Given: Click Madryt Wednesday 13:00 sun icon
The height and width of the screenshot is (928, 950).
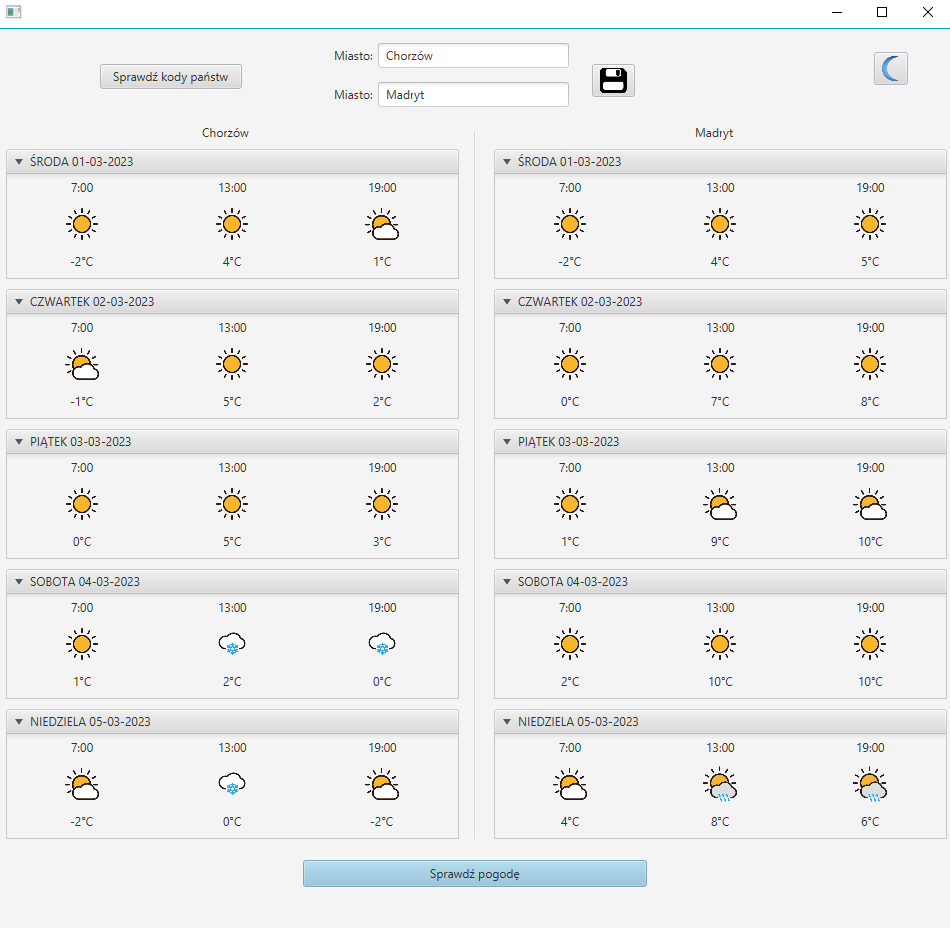Looking at the screenshot, I should [x=720, y=224].
